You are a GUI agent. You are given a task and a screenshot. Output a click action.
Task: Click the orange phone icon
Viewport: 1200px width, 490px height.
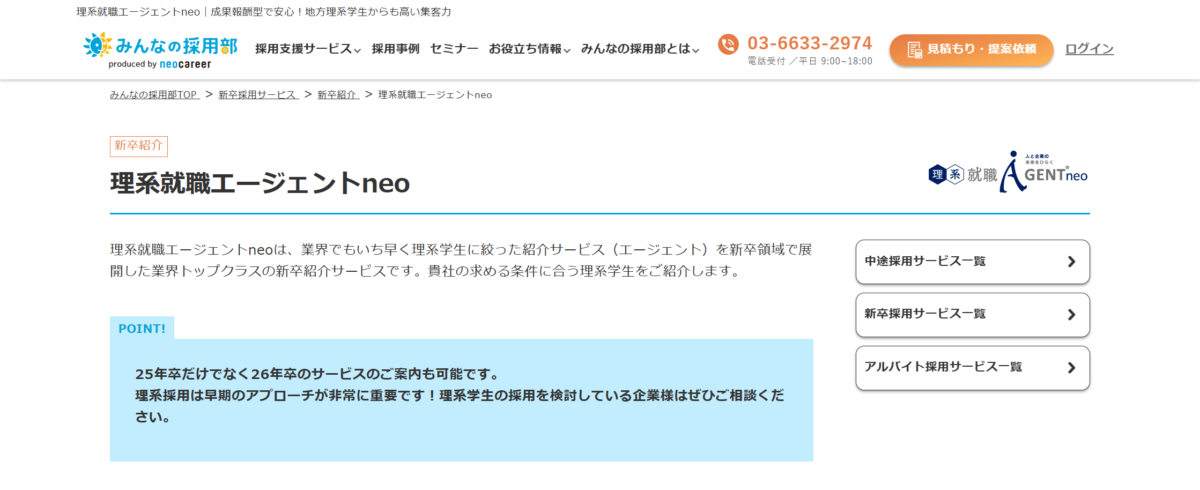pos(728,45)
